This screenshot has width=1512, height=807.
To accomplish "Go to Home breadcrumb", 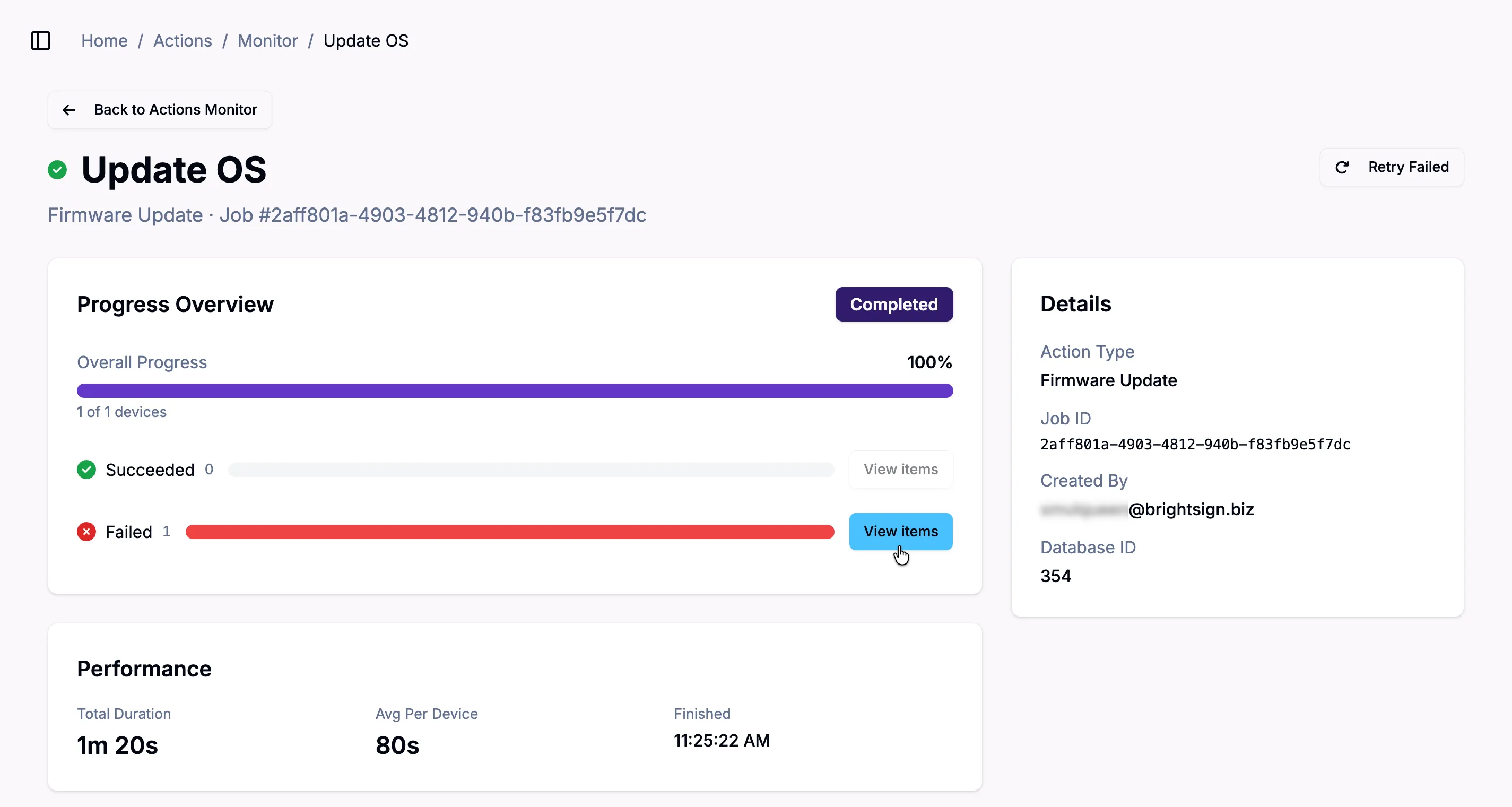I will (105, 40).
